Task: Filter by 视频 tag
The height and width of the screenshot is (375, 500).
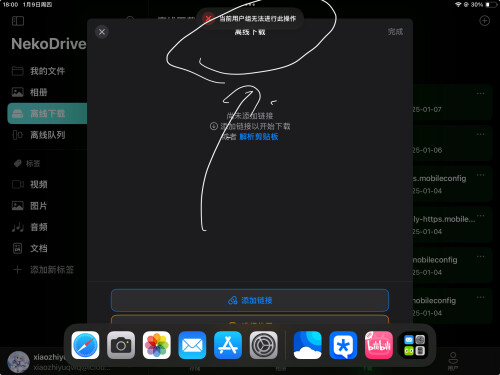Action: (x=47, y=184)
